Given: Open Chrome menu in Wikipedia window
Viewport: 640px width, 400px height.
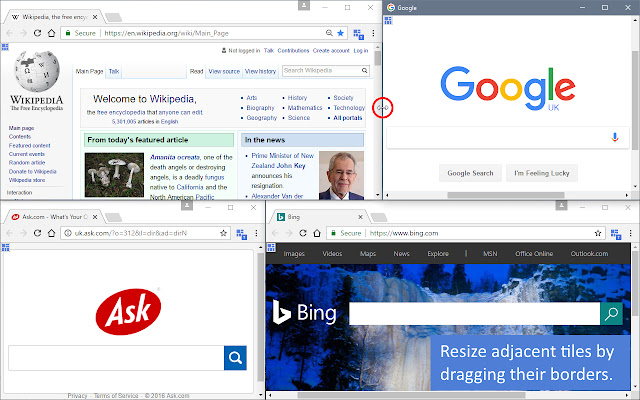Looking at the screenshot, I should (373, 33).
